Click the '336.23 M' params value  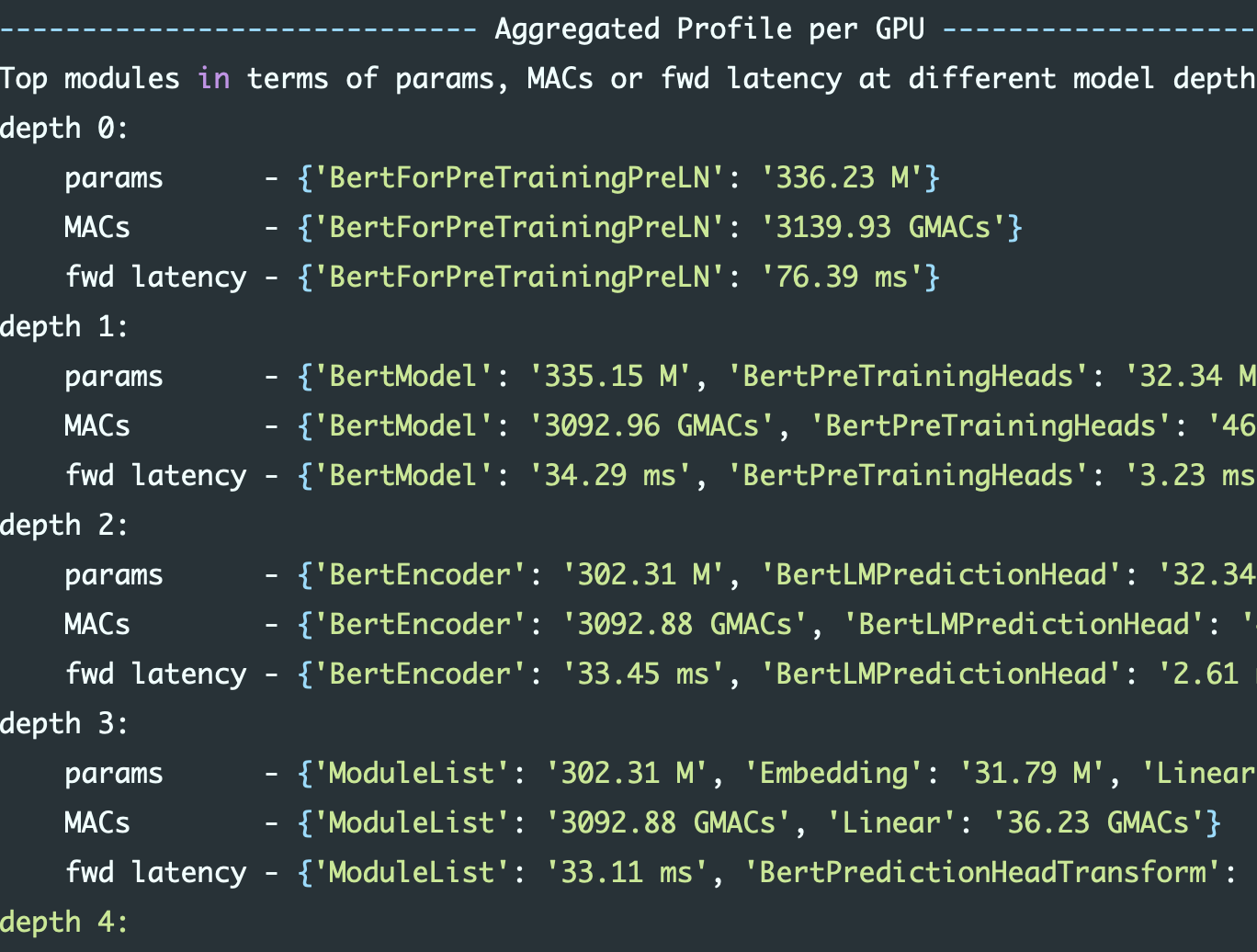tap(843, 177)
